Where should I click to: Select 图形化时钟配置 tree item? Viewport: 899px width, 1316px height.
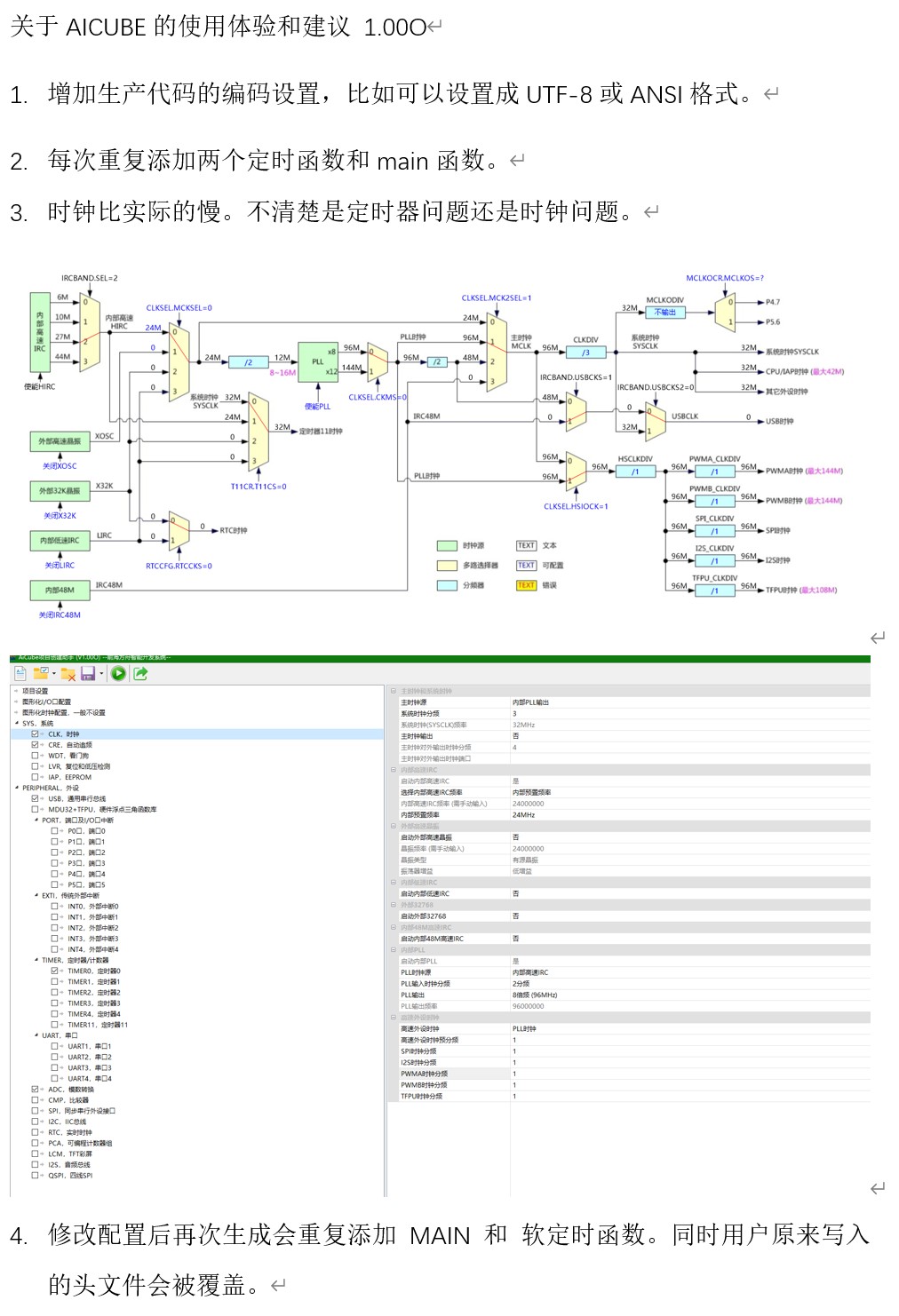pyautogui.click(x=64, y=712)
